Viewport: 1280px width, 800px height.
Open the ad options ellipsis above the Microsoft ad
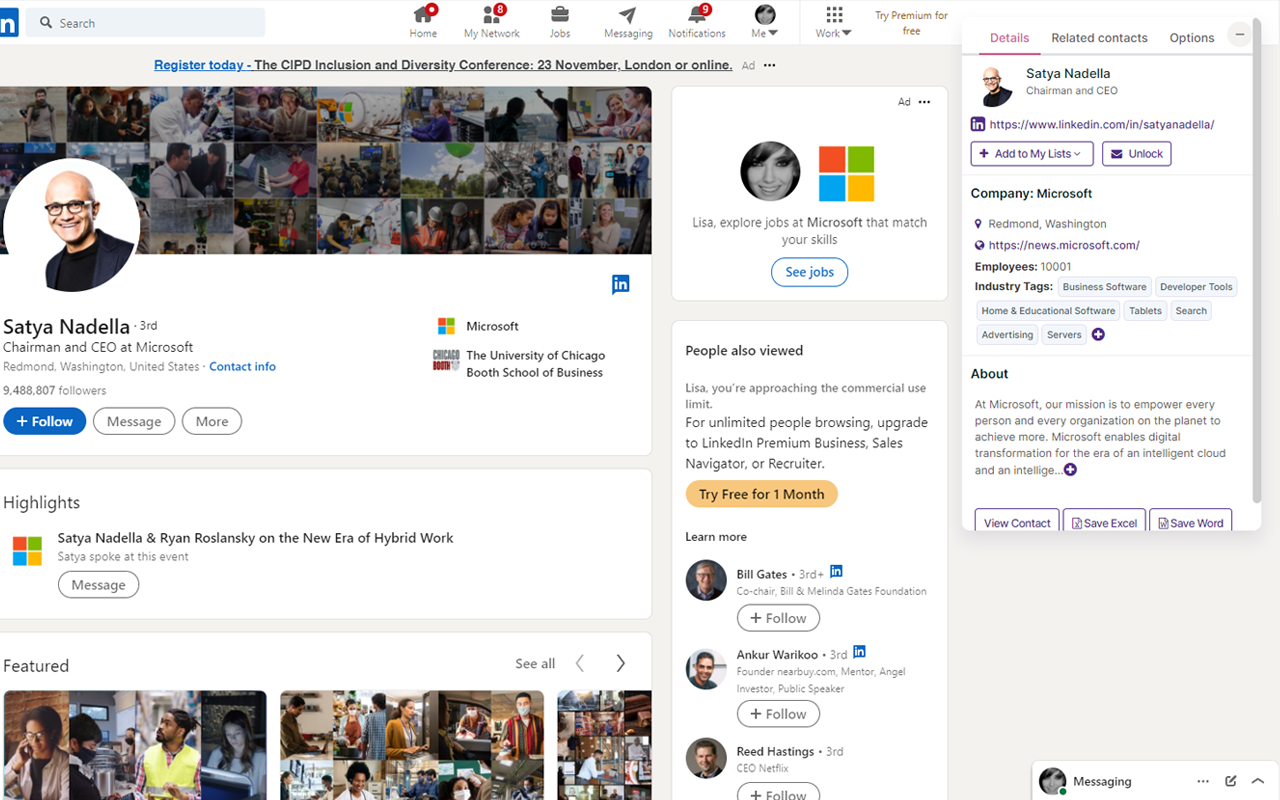[924, 101]
